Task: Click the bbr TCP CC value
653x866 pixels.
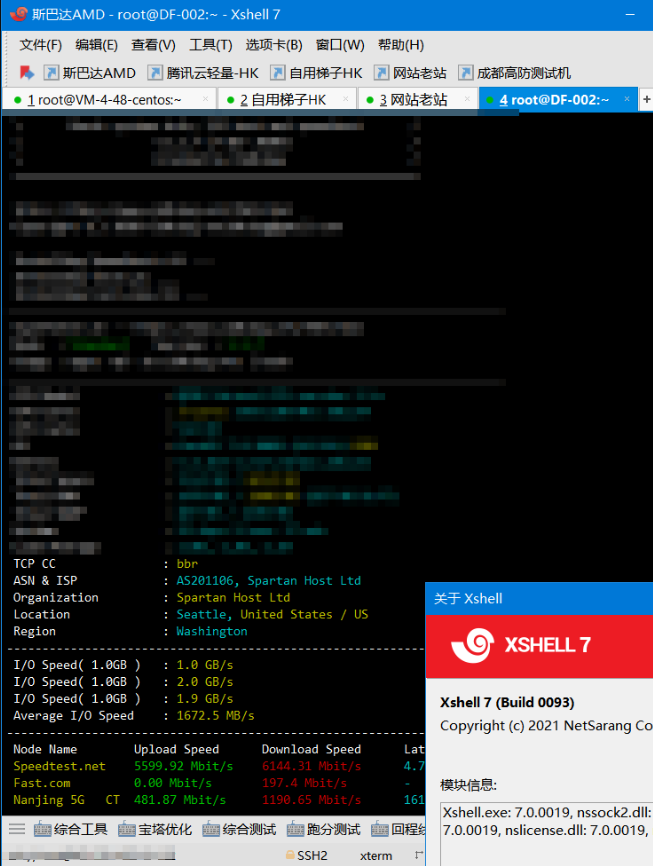Action: click(x=187, y=563)
